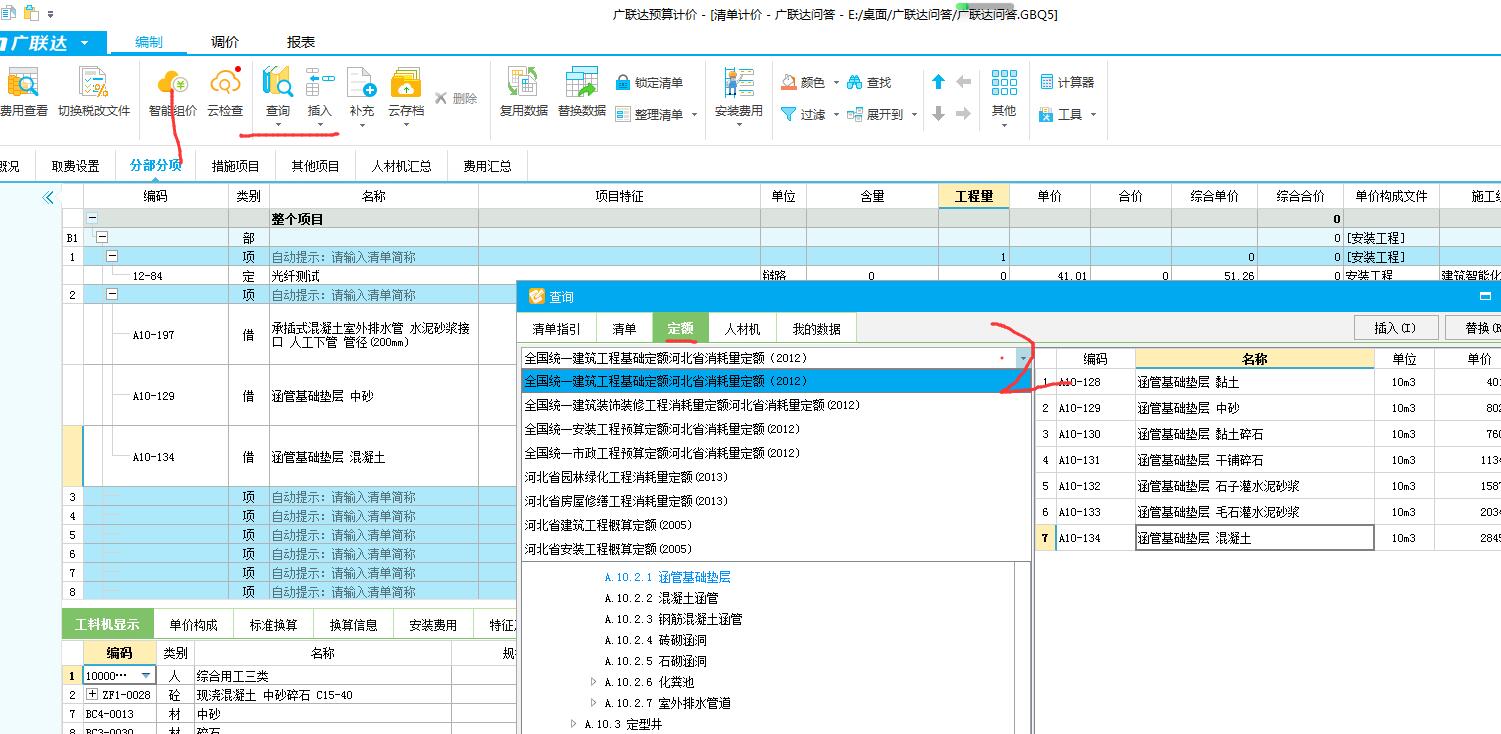
Task: Open 展开到 expand-to dropdown
Action: click(x=881, y=114)
